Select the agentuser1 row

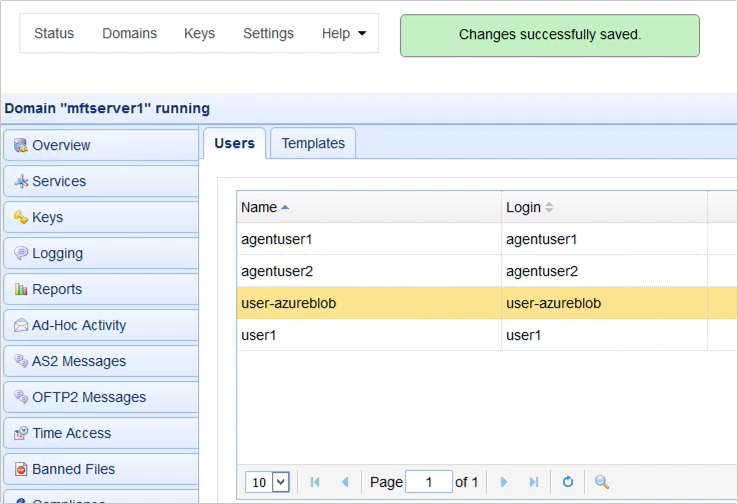pyautogui.click(x=277, y=239)
